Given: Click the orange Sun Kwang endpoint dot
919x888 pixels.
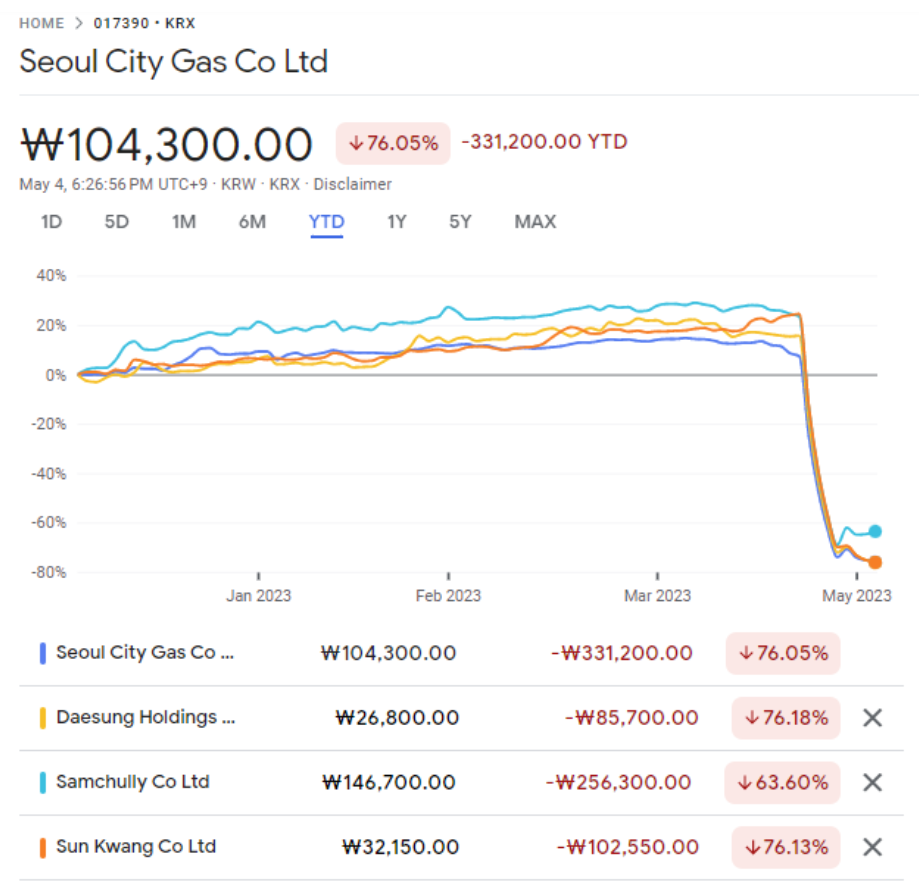Looking at the screenshot, I should pyautogui.click(x=874, y=562).
